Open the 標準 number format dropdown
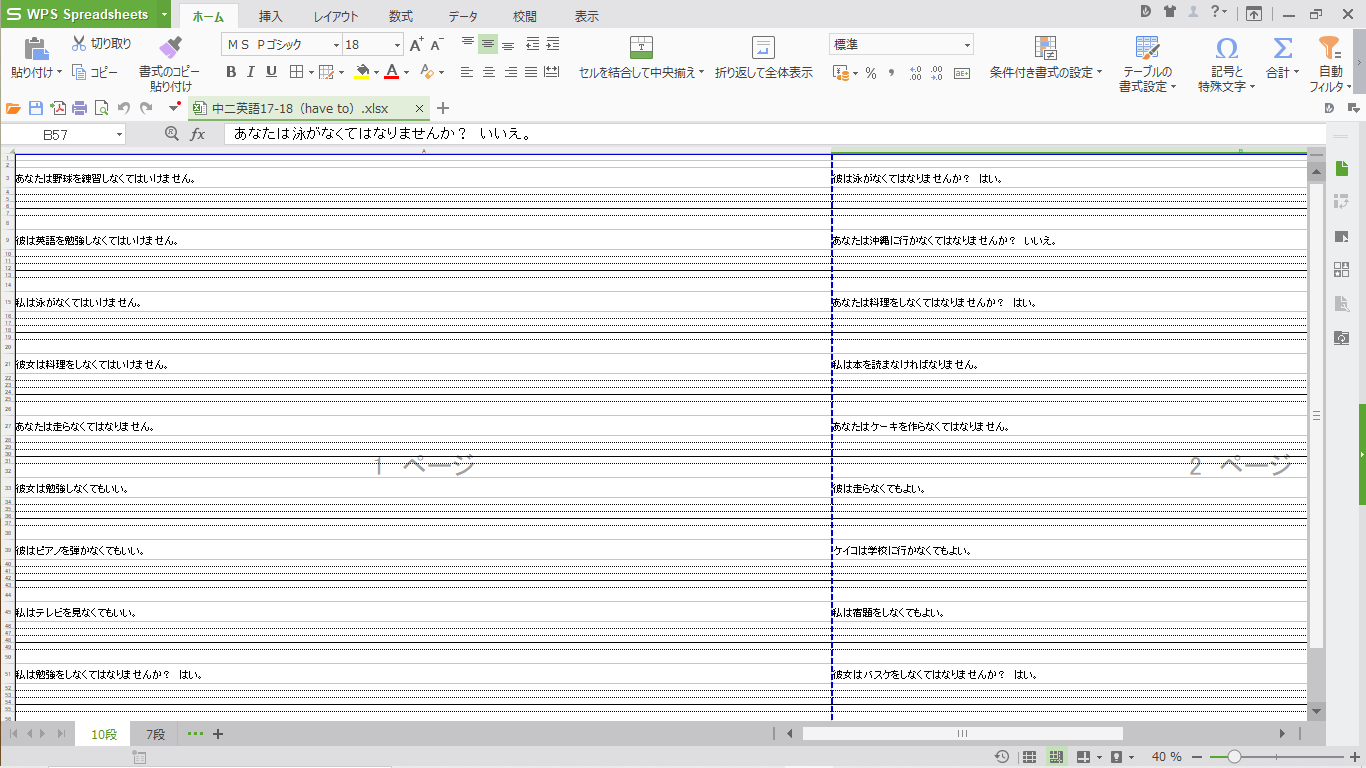This screenshot has height=768, width=1366. 968,45
